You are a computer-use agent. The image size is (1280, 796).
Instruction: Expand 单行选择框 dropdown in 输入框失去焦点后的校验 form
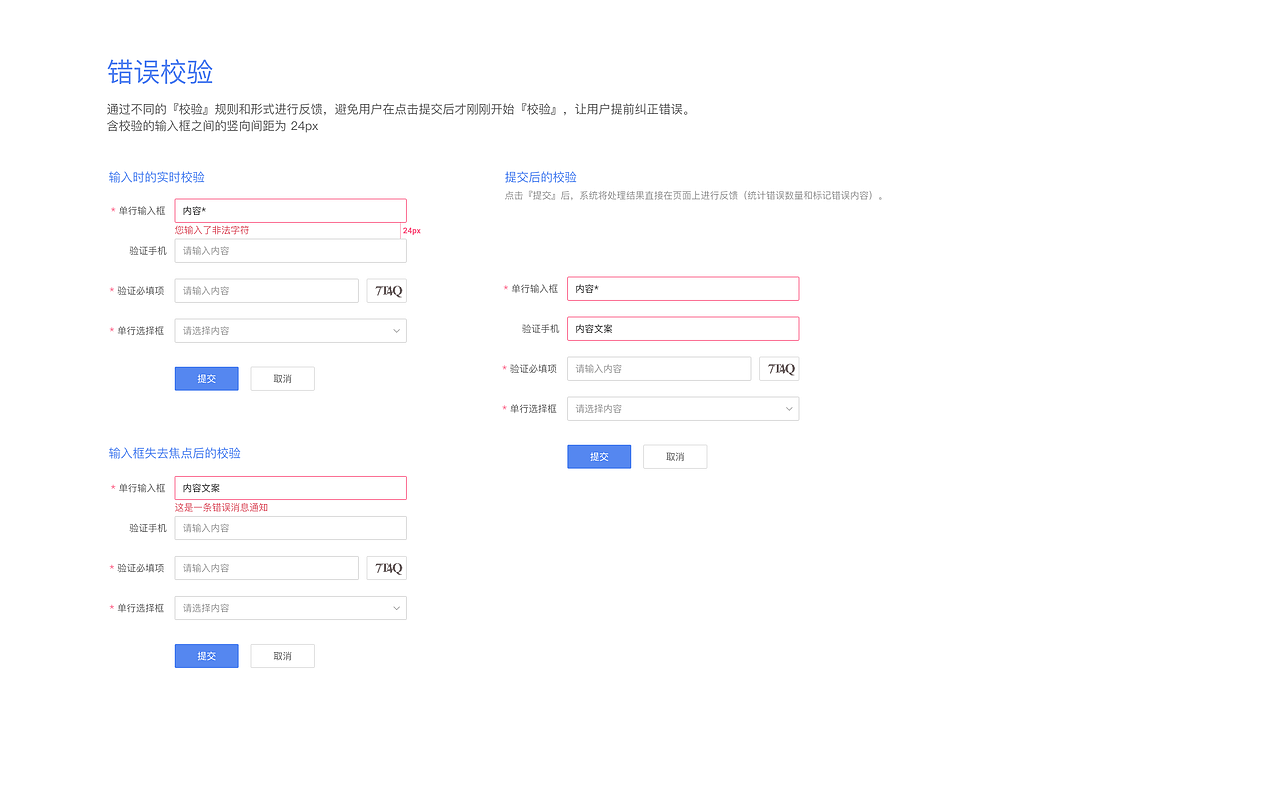[290, 608]
